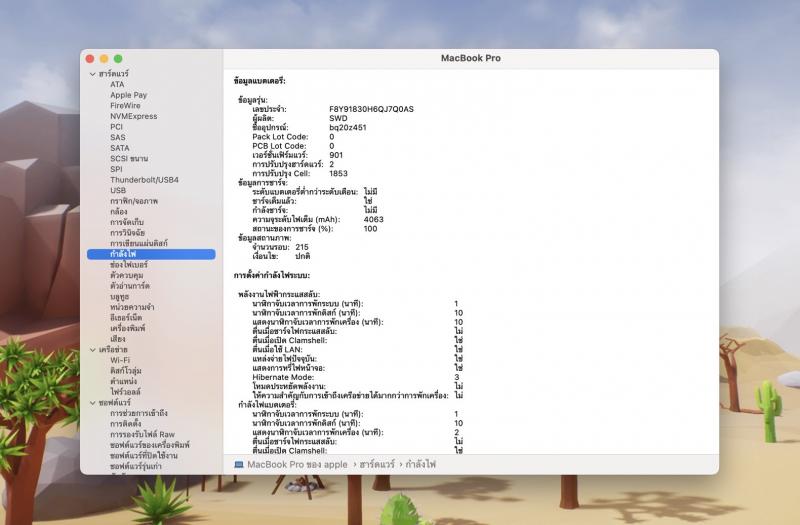Click the ซอฟต์แวร์ (Software) section header
This screenshot has width=800, height=525.
click(x=114, y=403)
